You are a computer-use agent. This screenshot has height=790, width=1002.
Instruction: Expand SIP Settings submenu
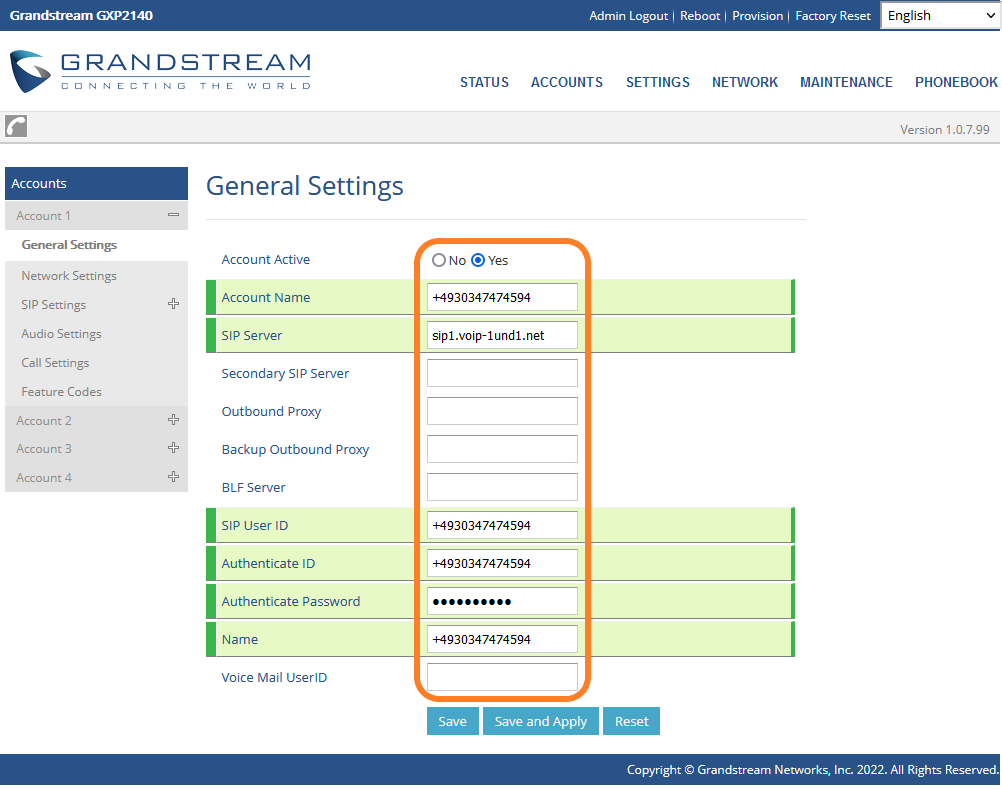point(173,304)
